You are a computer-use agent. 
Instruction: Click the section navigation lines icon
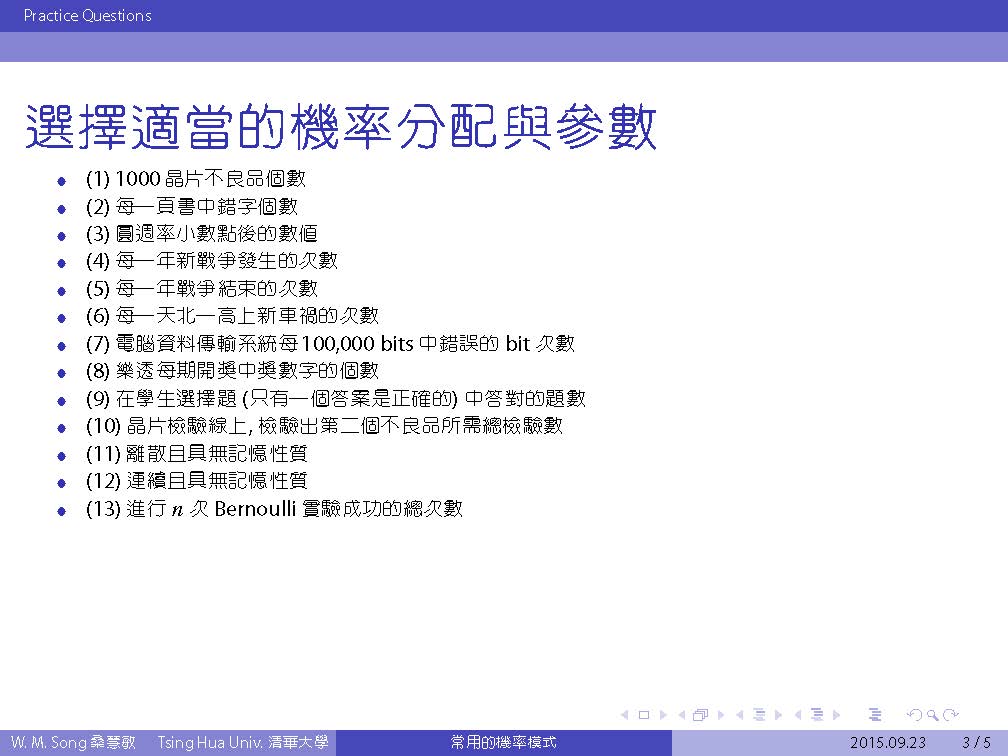coord(817,715)
